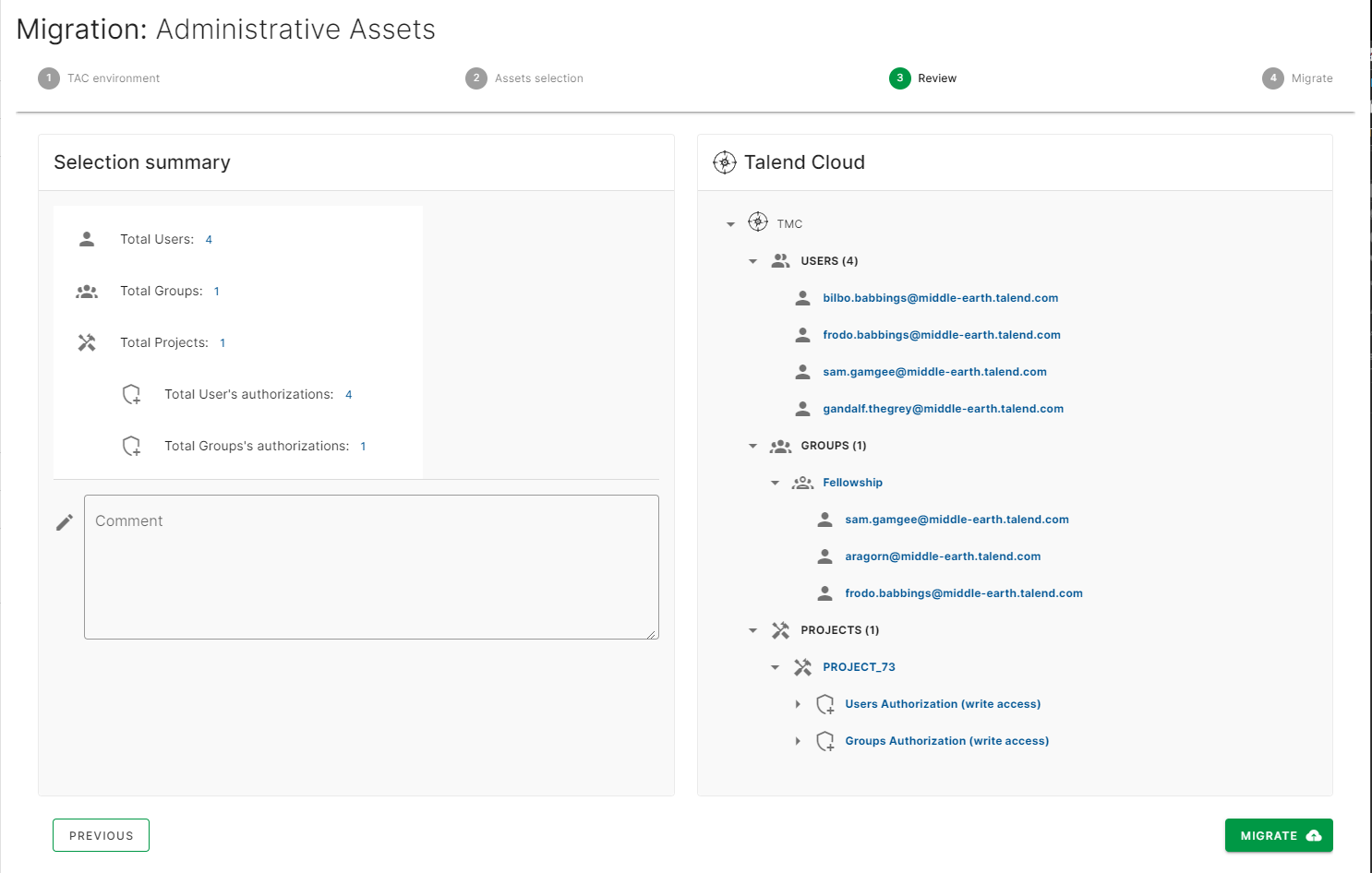Image resolution: width=1372 pixels, height=873 pixels.
Task: Click the PREVIOUS button
Action: pos(101,835)
